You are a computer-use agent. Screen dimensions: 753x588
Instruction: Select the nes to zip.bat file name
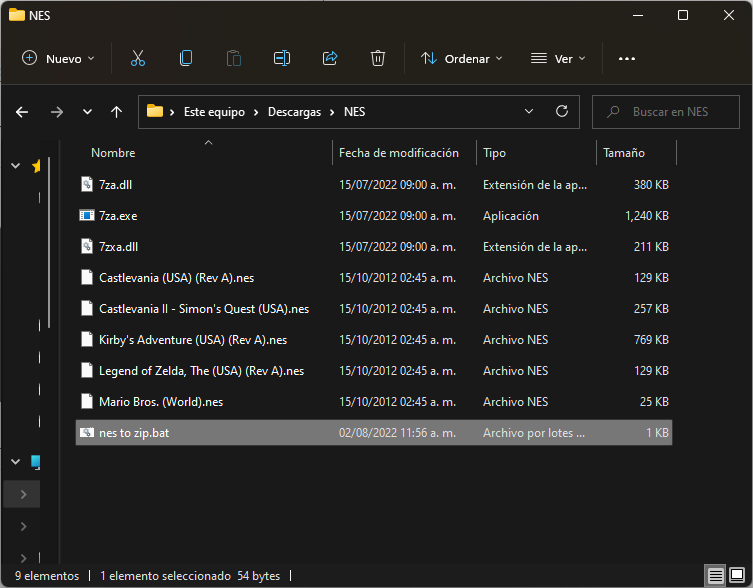(134, 433)
